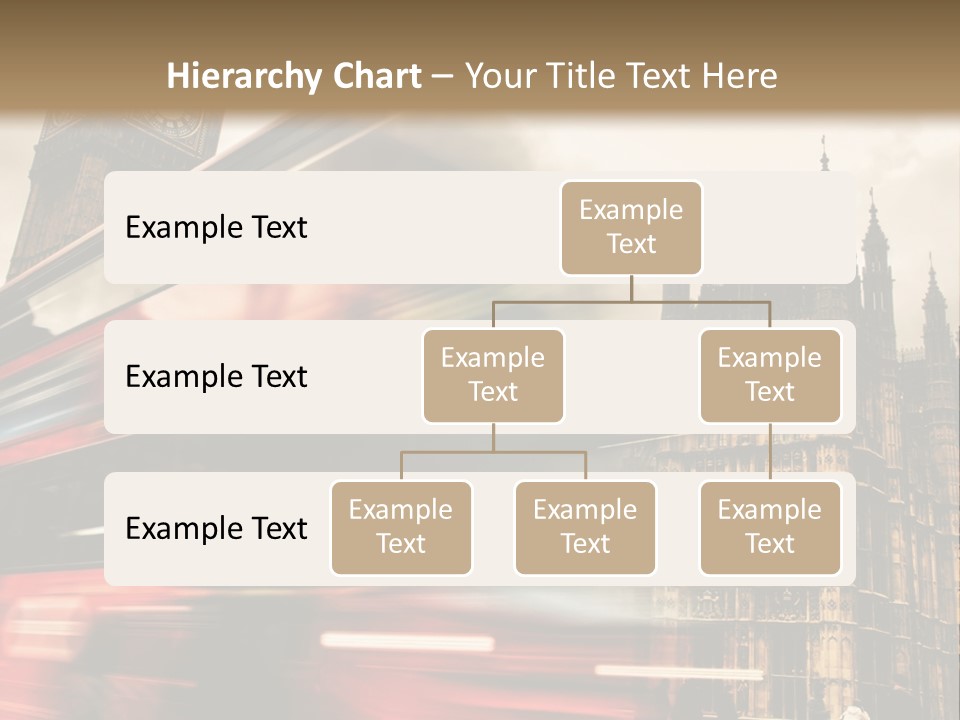Click the second row's "Example Text" label
960x720 pixels.
click(x=216, y=377)
